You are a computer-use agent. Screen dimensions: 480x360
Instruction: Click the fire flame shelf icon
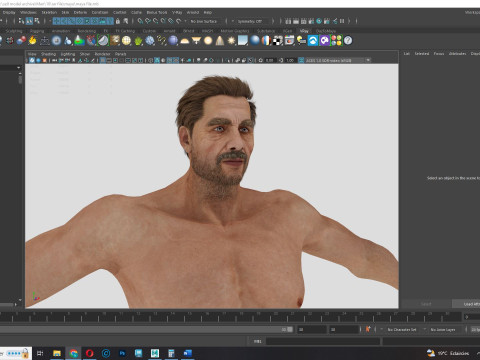tap(32, 41)
